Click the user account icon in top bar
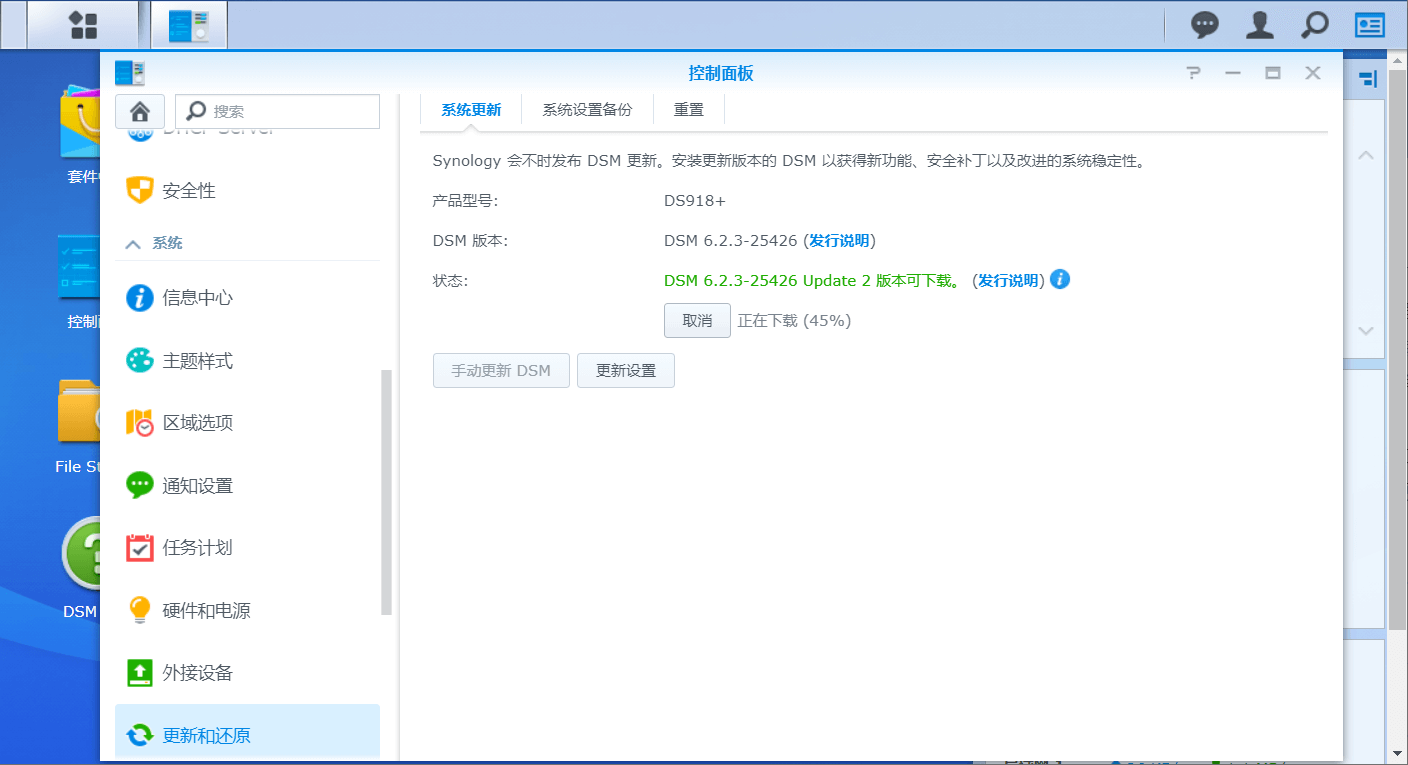This screenshot has width=1408, height=765. pyautogui.click(x=1259, y=24)
